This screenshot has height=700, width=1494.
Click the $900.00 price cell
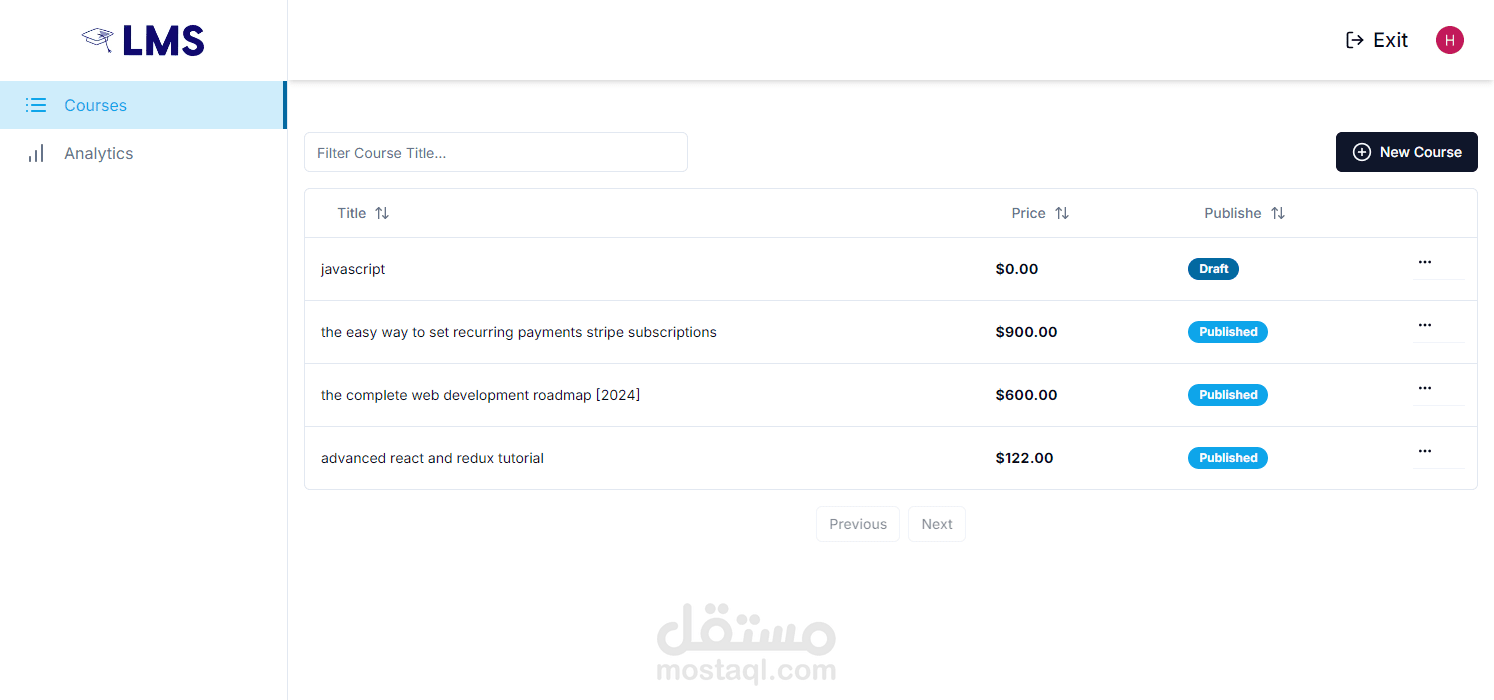[x=1026, y=332]
